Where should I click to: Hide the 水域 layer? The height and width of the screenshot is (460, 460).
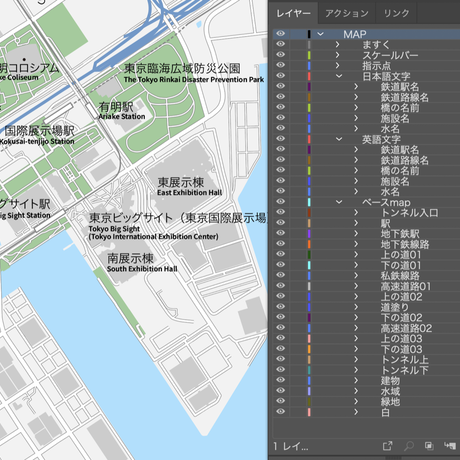pyautogui.click(x=281, y=391)
